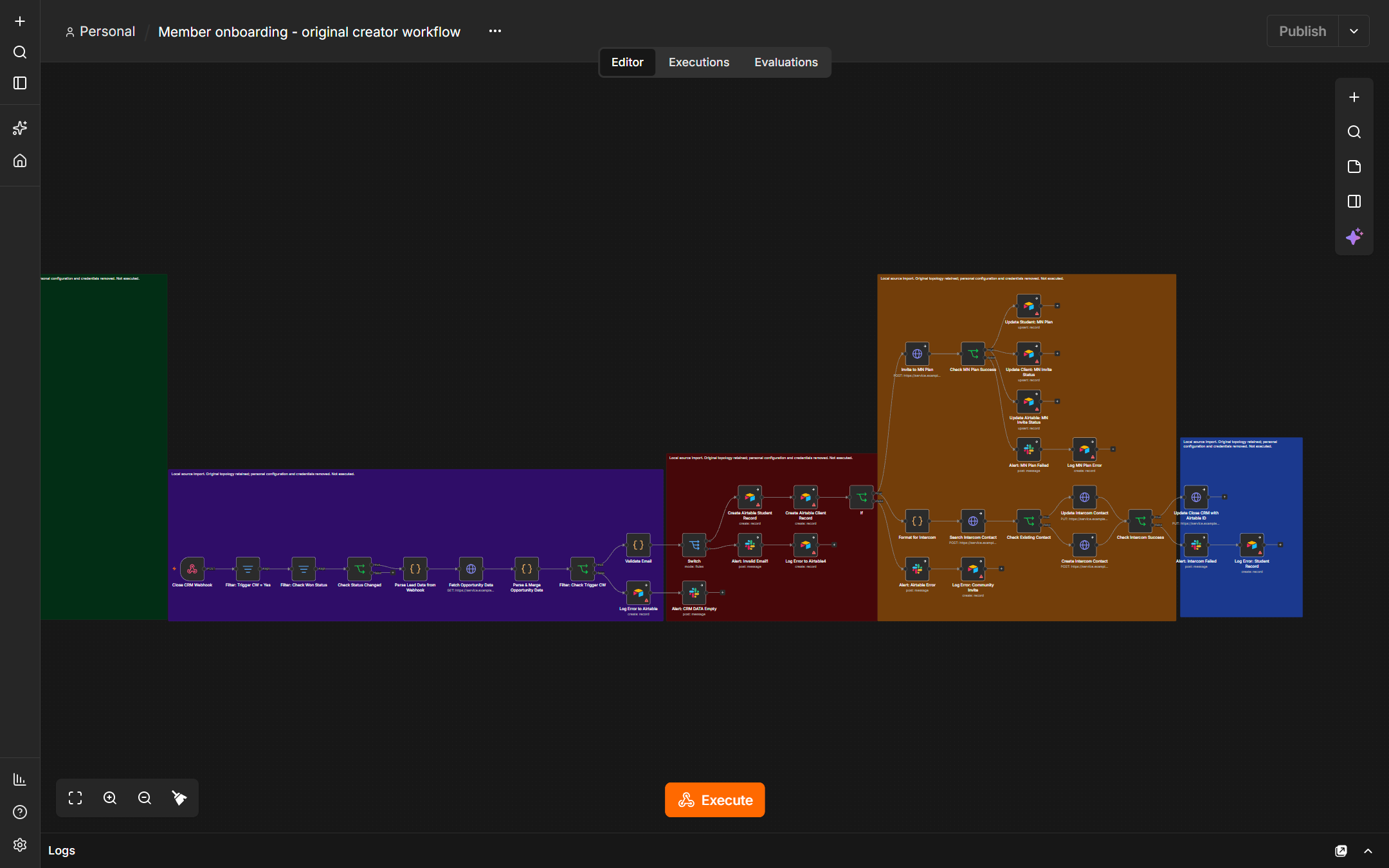1389x868 pixels.
Task: Expand the Logs panel chevron
Action: pos(1368,851)
